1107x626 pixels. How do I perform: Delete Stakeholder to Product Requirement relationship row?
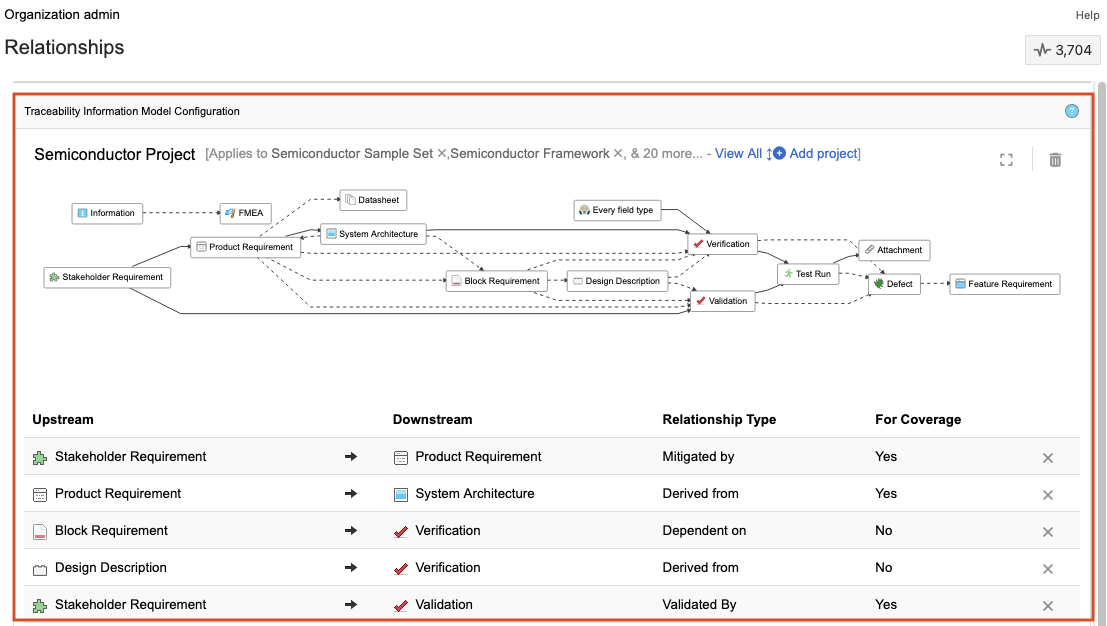1048,458
